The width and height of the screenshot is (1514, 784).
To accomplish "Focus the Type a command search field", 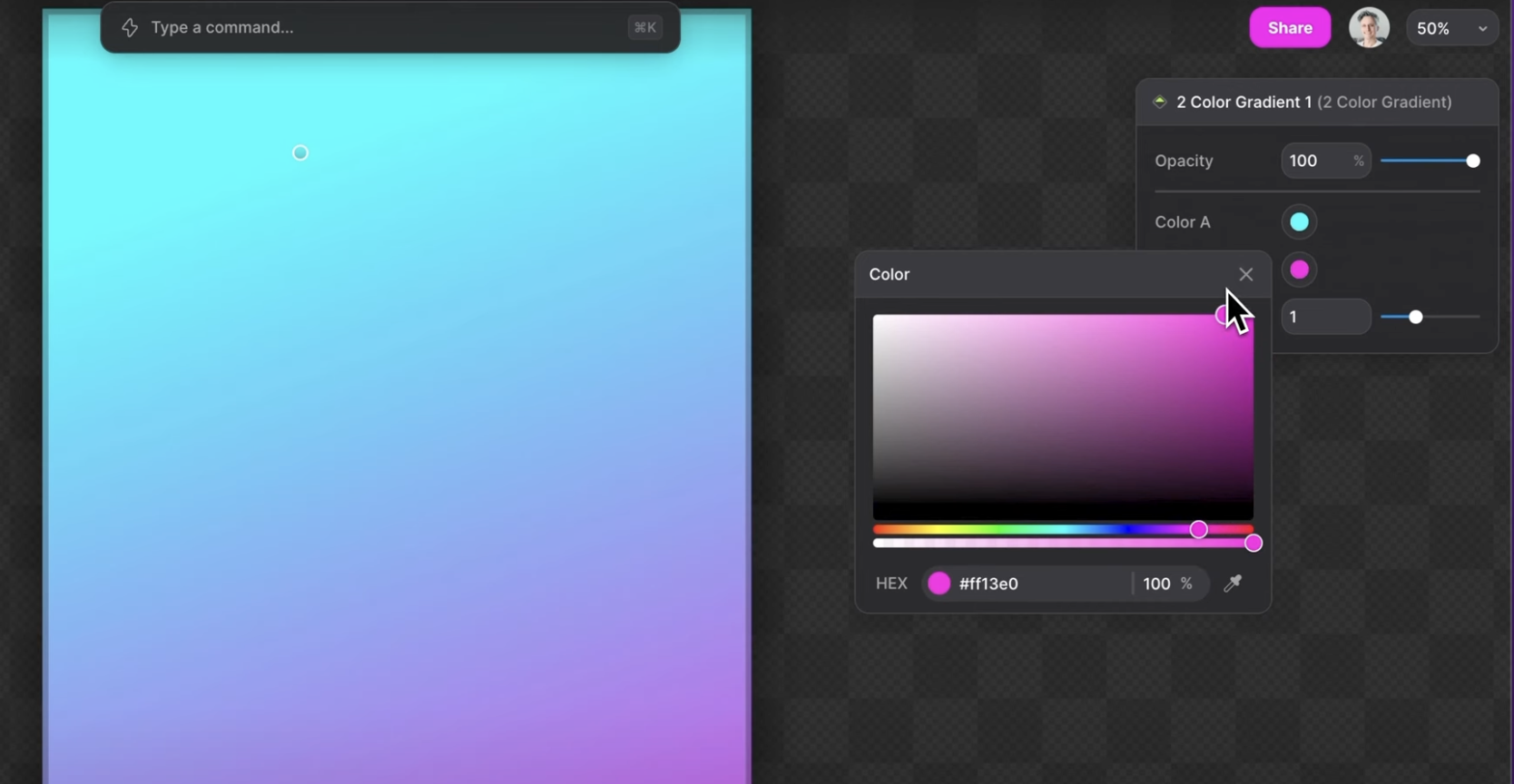I will tap(381, 28).
